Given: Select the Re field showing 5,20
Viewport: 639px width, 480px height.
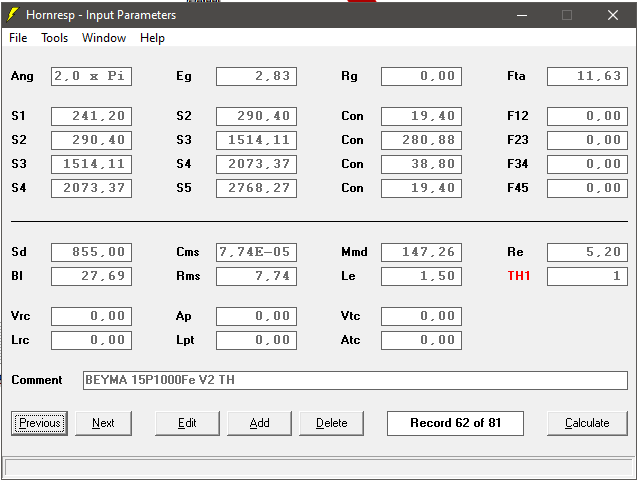Looking at the screenshot, I should (x=587, y=252).
